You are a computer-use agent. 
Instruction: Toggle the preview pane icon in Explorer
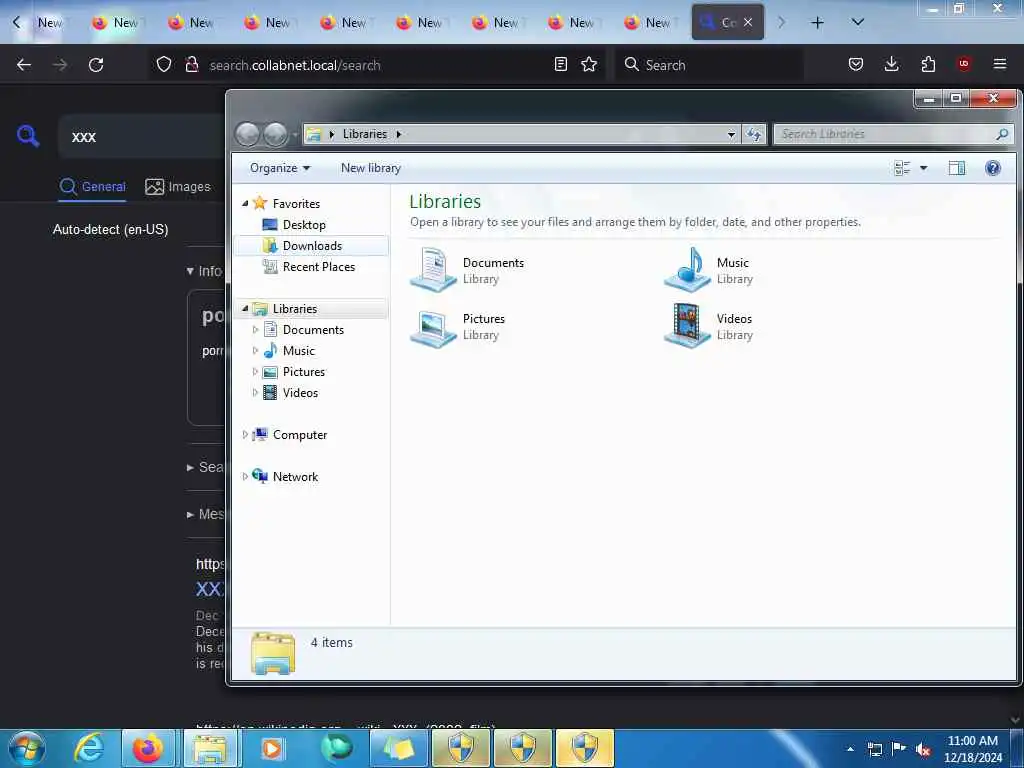coord(957,168)
